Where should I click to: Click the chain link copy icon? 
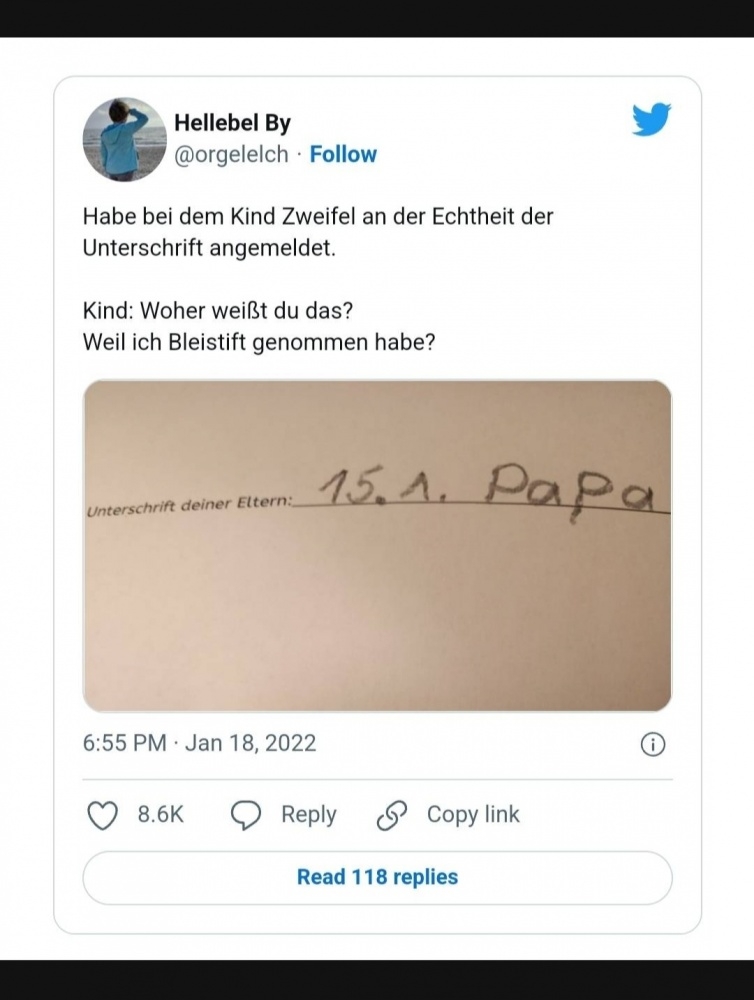tap(389, 815)
